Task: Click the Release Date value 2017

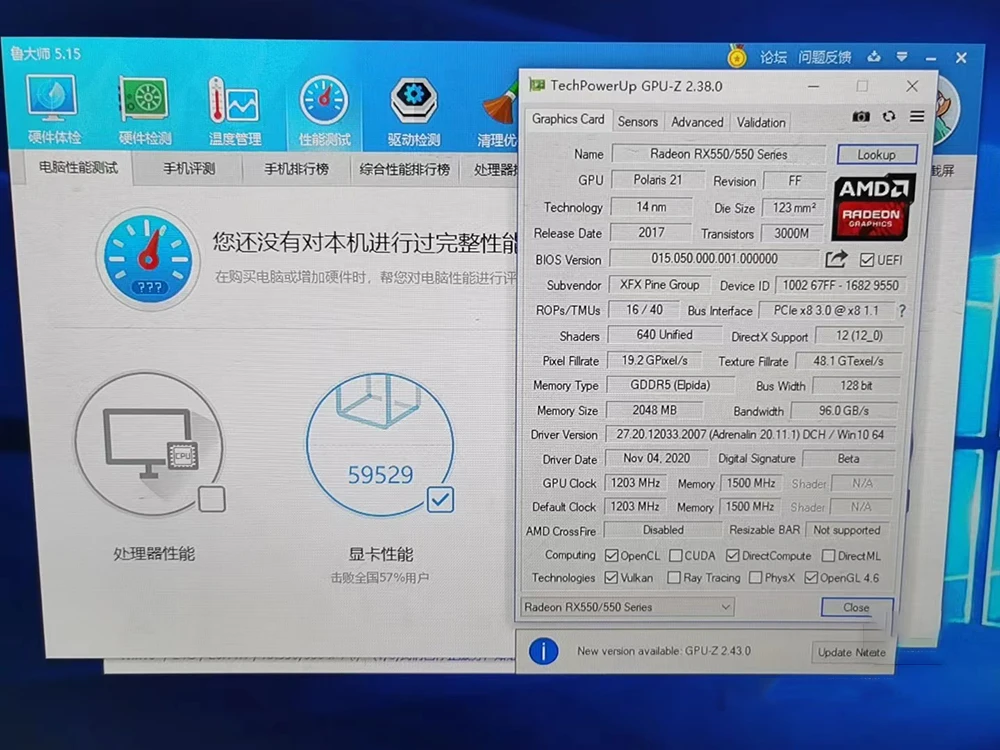Action: pyautogui.click(x=651, y=232)
